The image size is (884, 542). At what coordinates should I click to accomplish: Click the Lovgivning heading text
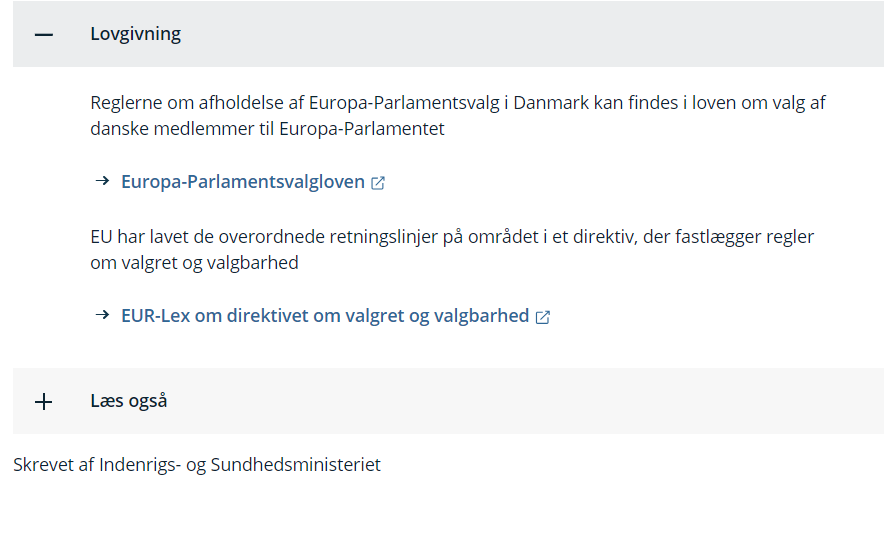[x=135, y=34]
